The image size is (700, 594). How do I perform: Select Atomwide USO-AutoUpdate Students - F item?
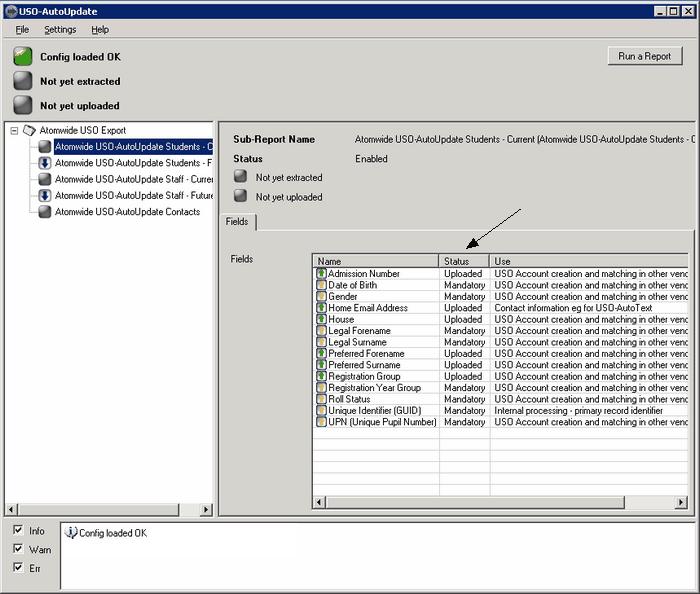coord(133,163)
